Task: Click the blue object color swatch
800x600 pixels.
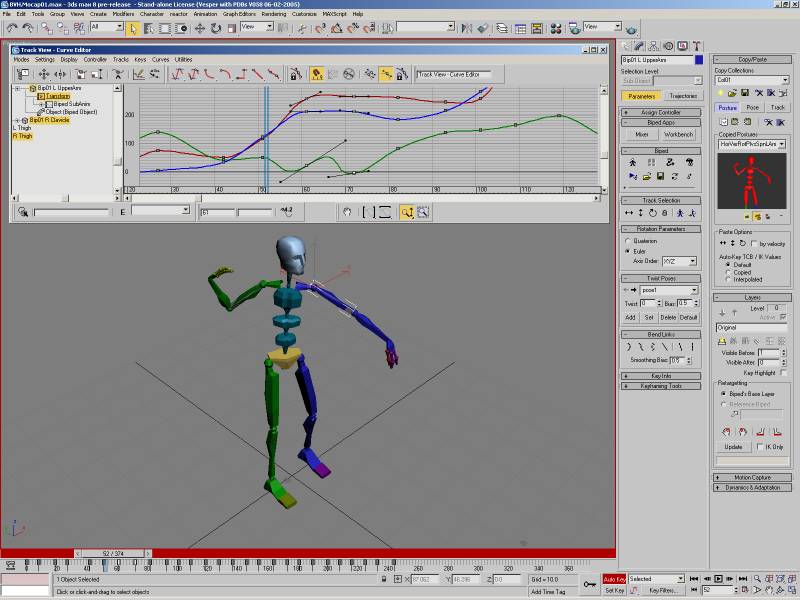Action: click(x=699, y=61)
